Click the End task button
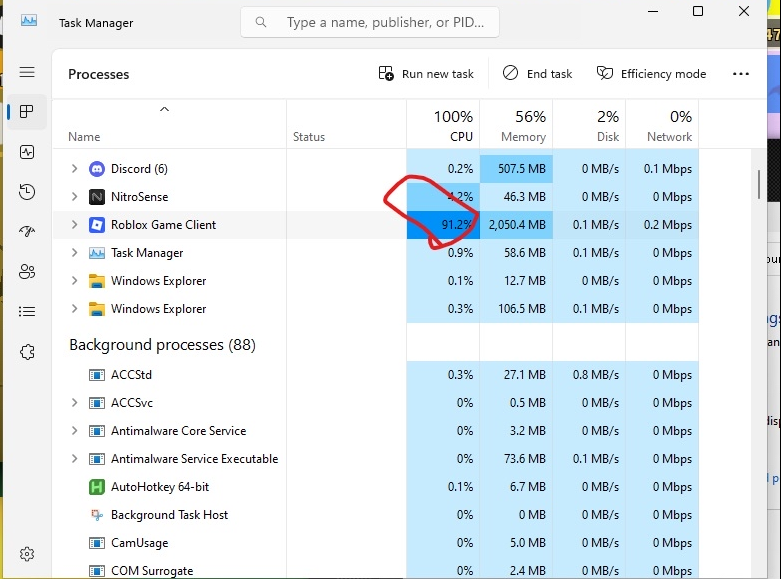The width and height of the screenshot is (781, 579). coord(537,74)
